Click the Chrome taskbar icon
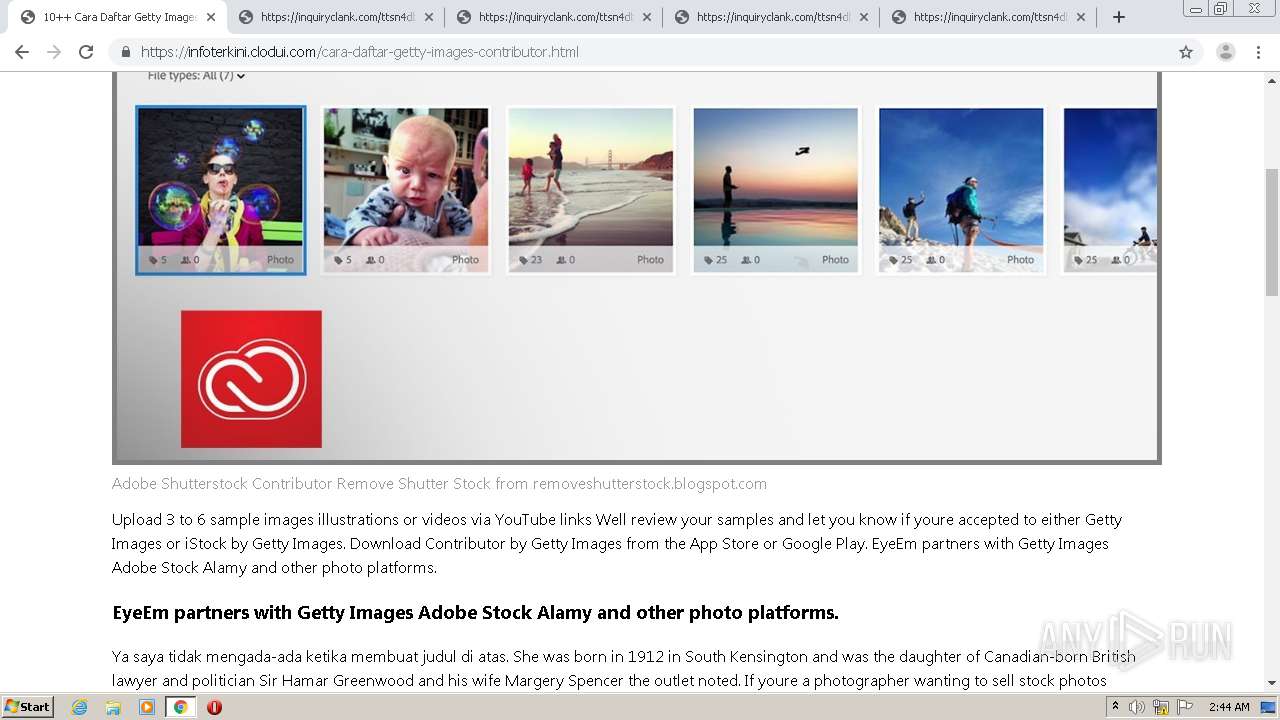 tap(180, 707)
